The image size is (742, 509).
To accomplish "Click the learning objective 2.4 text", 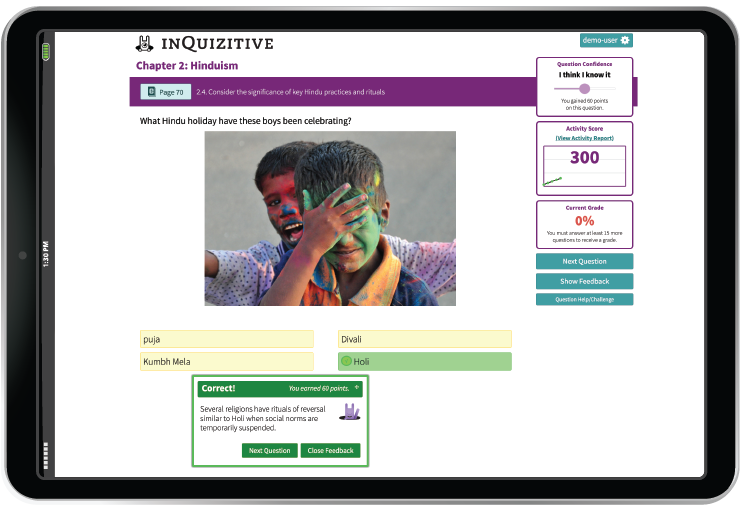I will (x=291, y=92).
